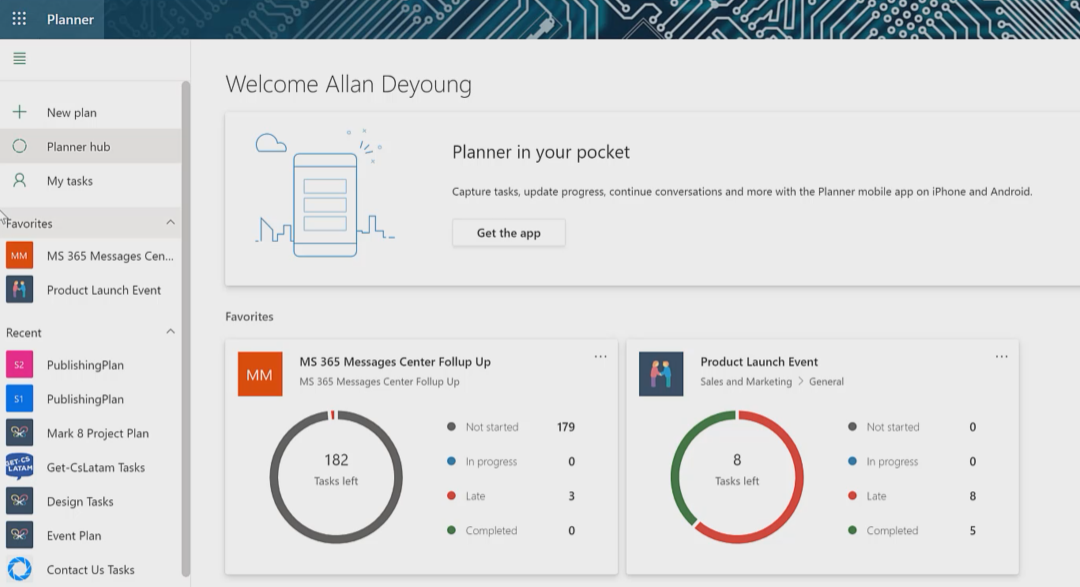Click the Late 3 row on MS 365 card

[x=510, y=496]
